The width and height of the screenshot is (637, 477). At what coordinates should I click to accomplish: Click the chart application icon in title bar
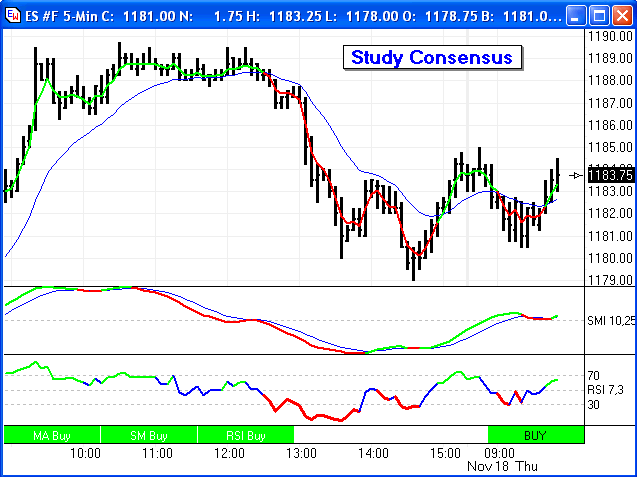(13, 16)
